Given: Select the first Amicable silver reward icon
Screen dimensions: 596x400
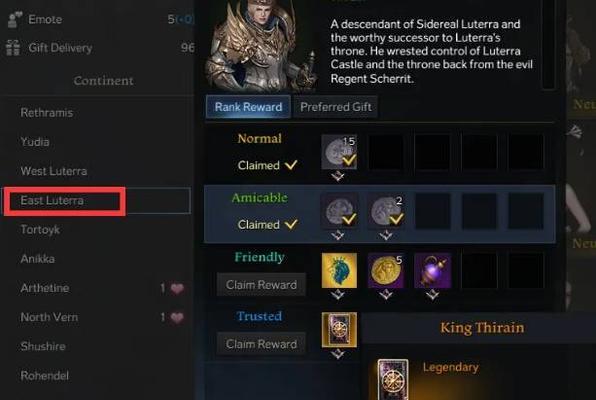Looking at the screenshot, I should (x=339, y=211).
